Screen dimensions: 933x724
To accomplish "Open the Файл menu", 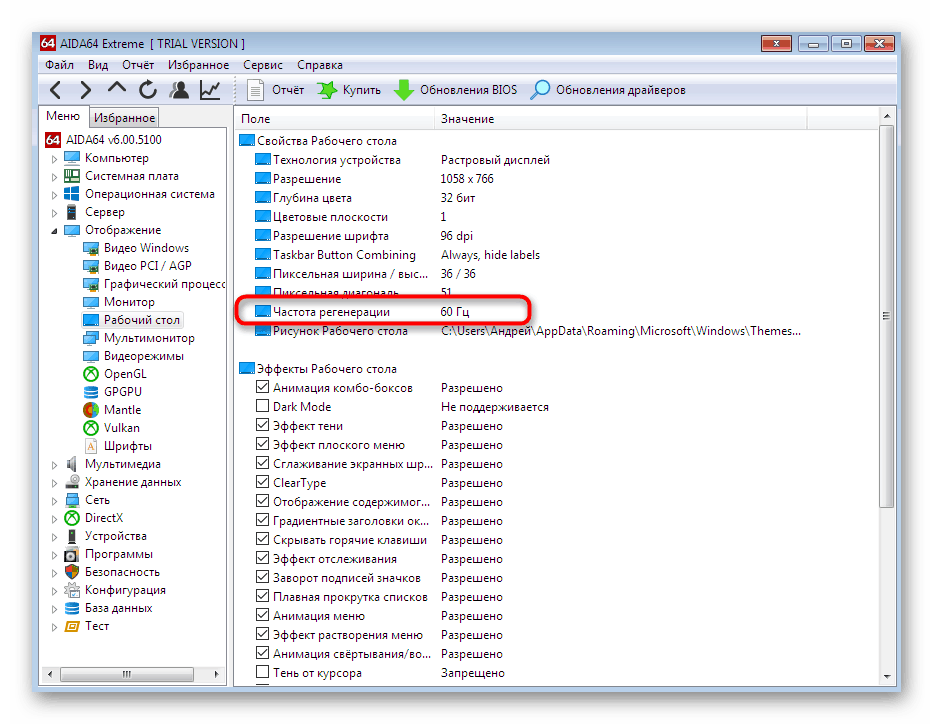I will (x=60, y=65).
